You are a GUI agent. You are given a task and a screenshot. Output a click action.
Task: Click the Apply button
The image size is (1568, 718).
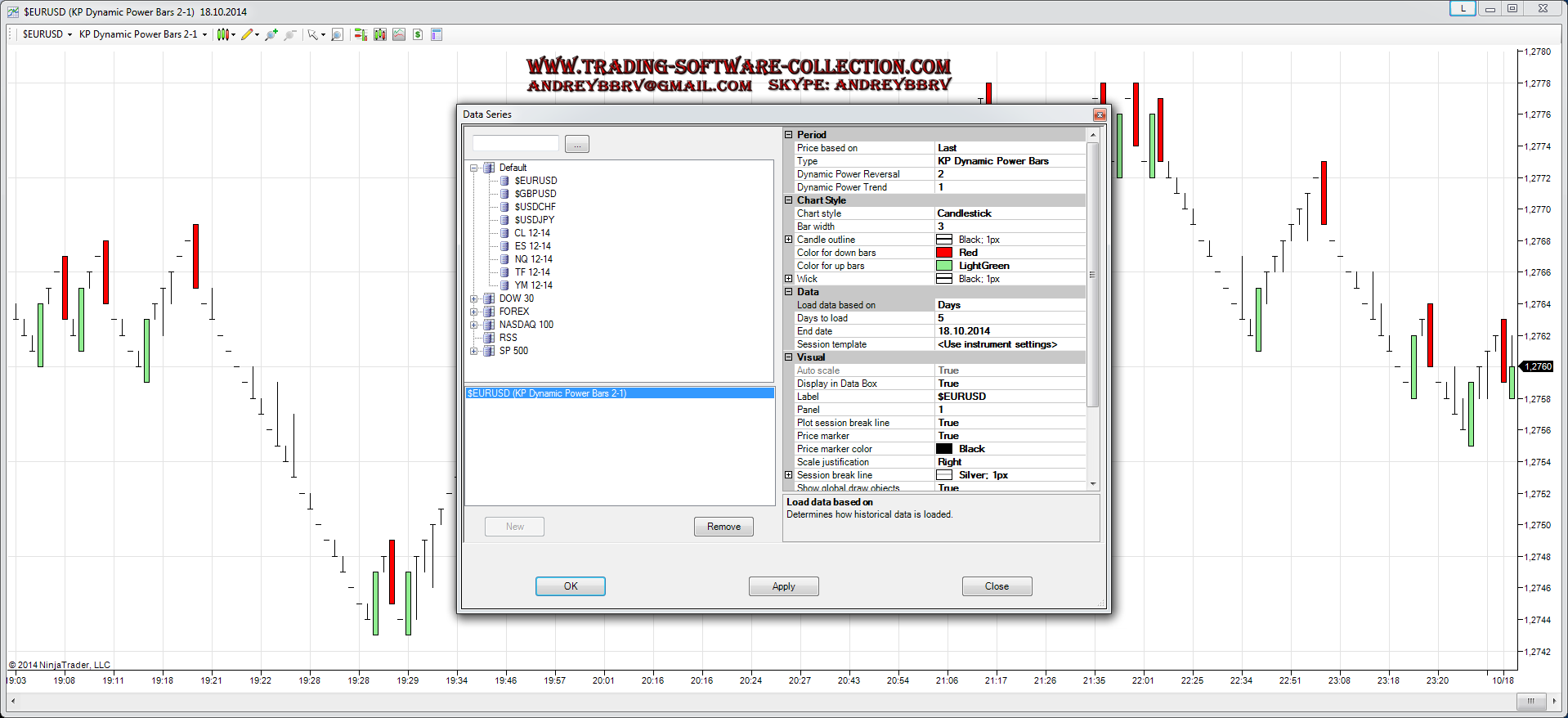coord(783,586)
